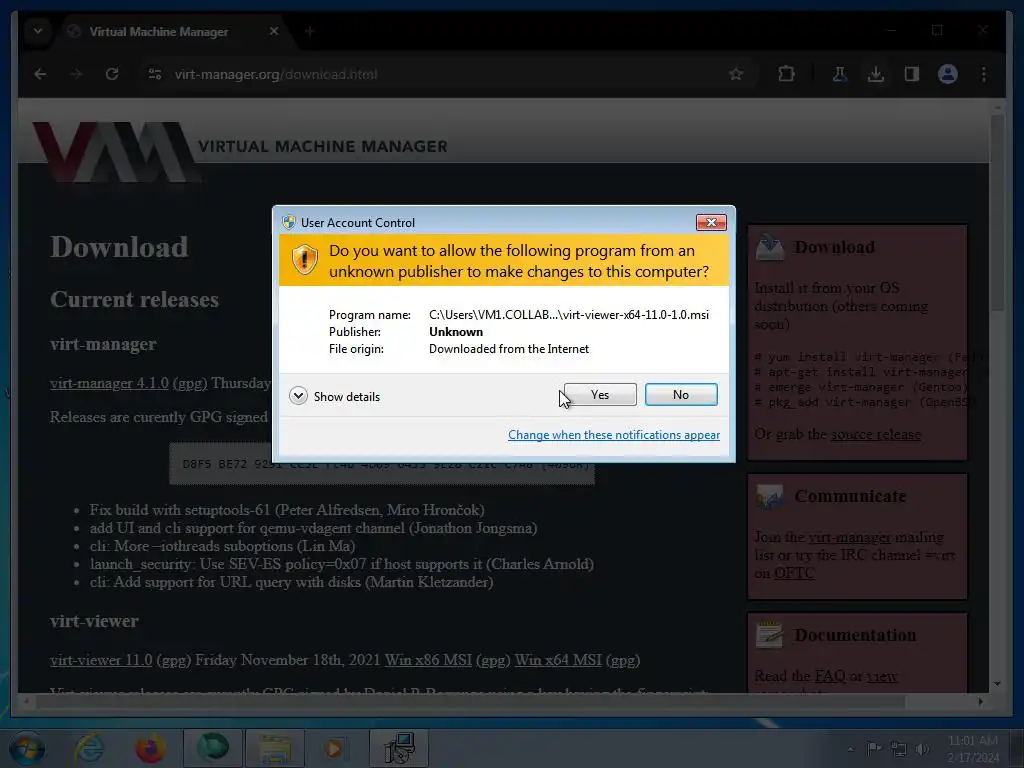Open tab search dropdown chevron

(x=38, y=31)
